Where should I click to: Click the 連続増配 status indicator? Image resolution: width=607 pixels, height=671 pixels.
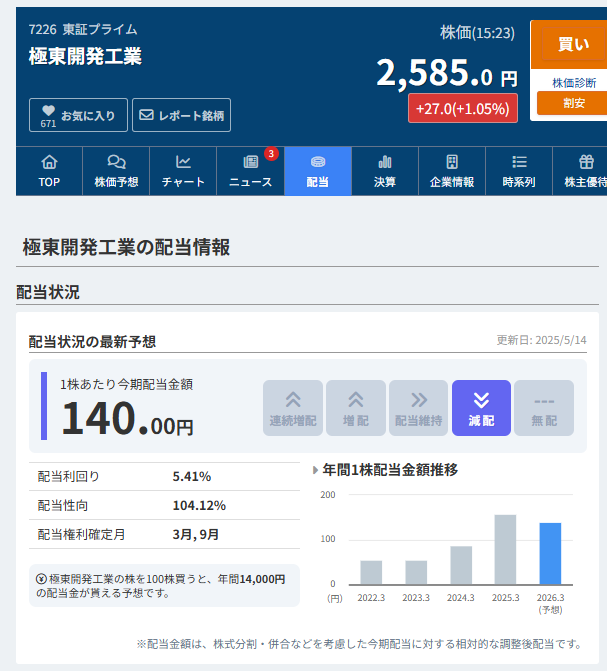(x=293, y=408)
